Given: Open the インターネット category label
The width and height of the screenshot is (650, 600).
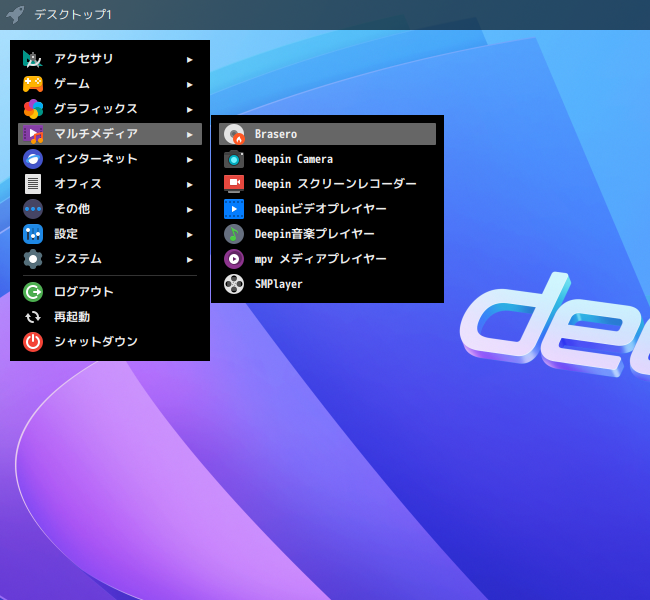Looking at the screenshot, I should pos(96,159).
